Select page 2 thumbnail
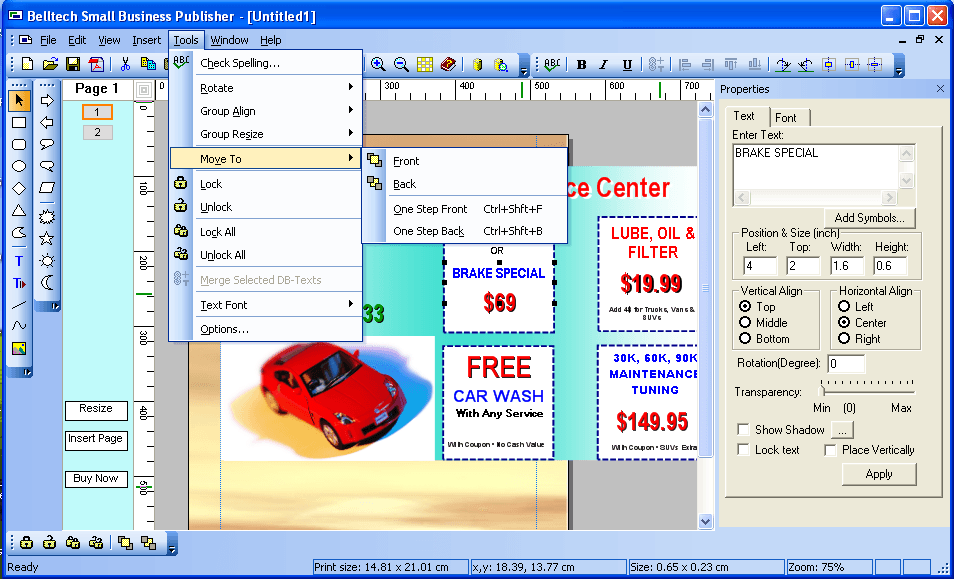Image resolution: width=954 pixels, height=579 pixels. pyautogui.click(x=97, y=131)
